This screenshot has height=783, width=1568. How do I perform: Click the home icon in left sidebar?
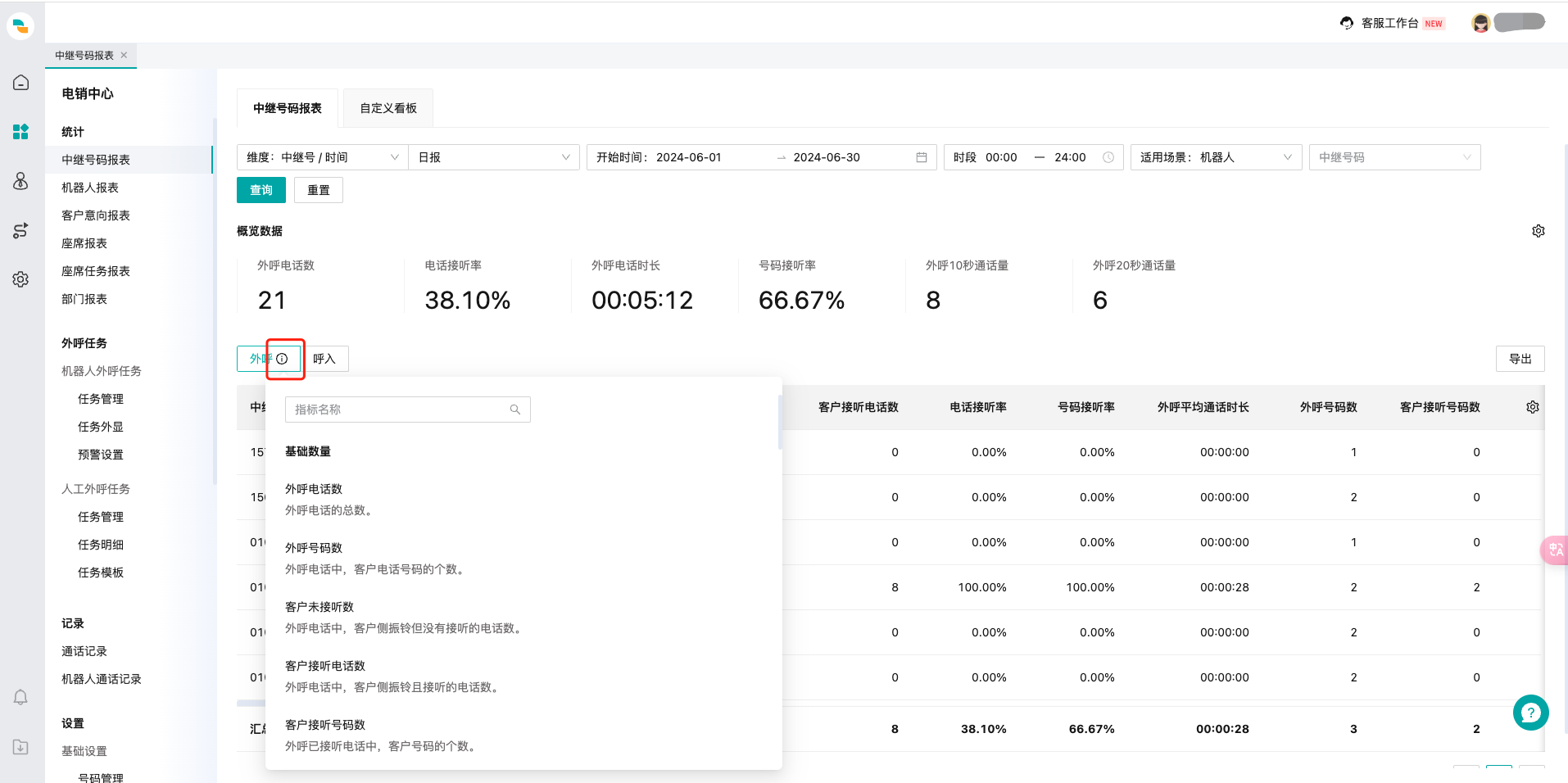tap(21, 83)
